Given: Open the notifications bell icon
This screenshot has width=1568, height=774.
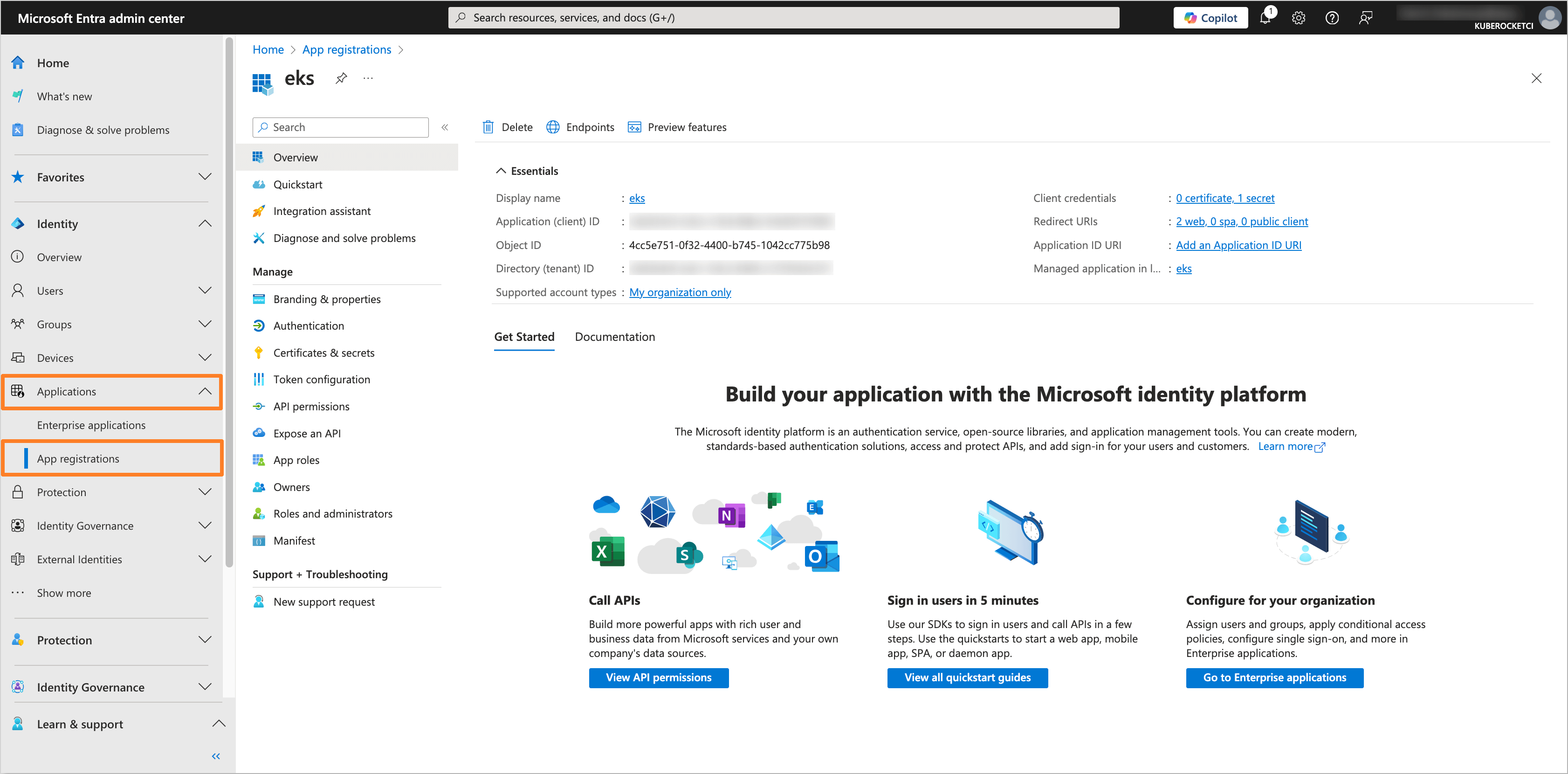Looking at the screenshot, I should pyautogui.click(x=1265, y=18).
